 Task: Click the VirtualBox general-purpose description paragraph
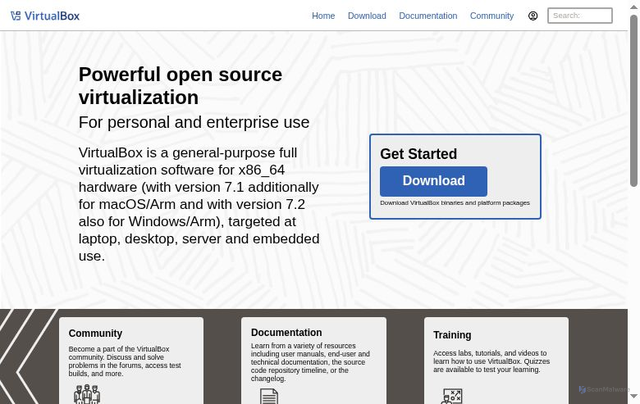click(x=199, y=204)
